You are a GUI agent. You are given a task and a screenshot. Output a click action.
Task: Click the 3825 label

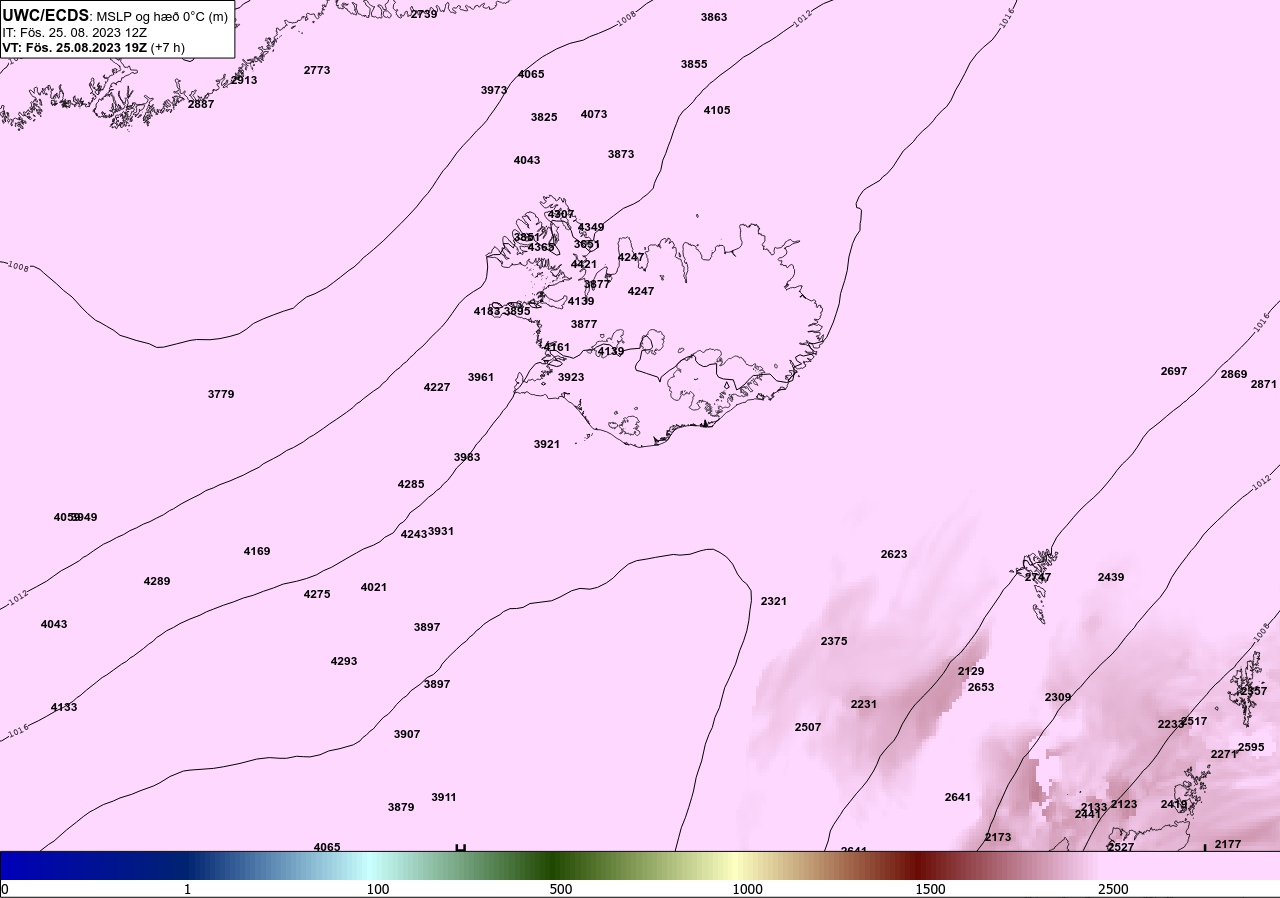tap(544, 117)
